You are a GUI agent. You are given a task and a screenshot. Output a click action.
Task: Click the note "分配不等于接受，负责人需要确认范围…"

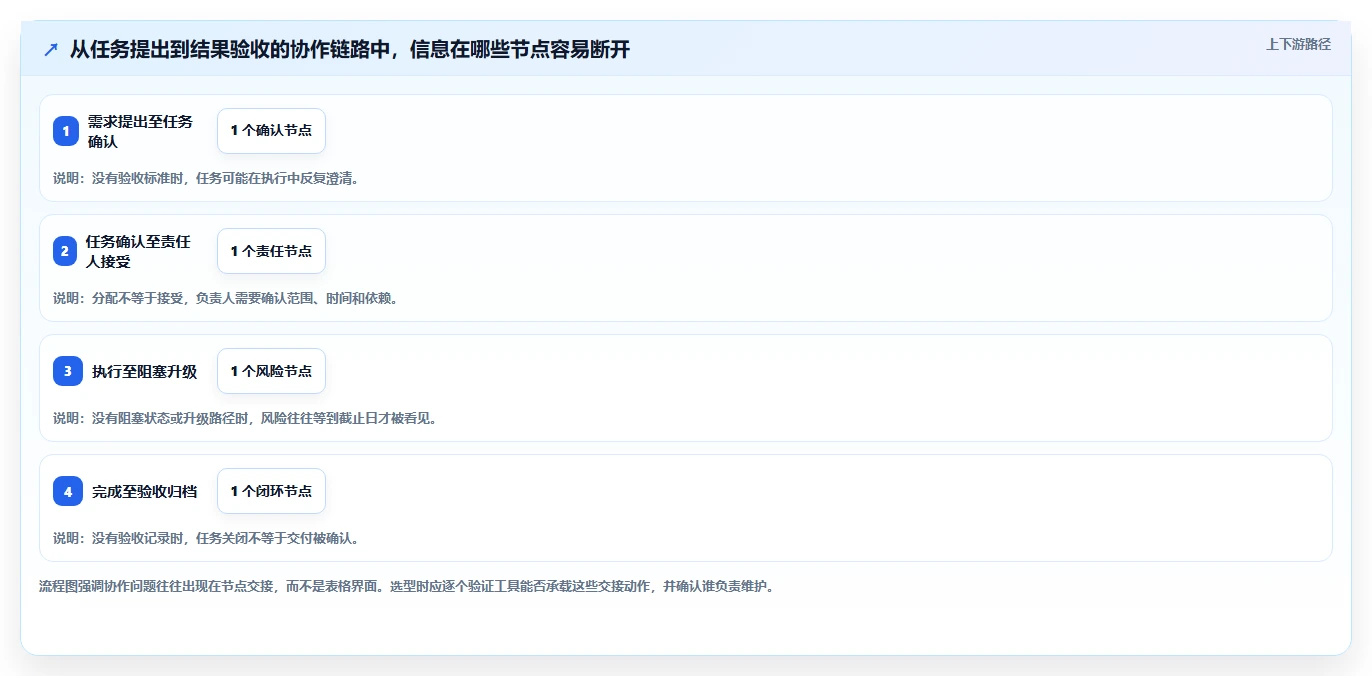click(x=226, y=298)
